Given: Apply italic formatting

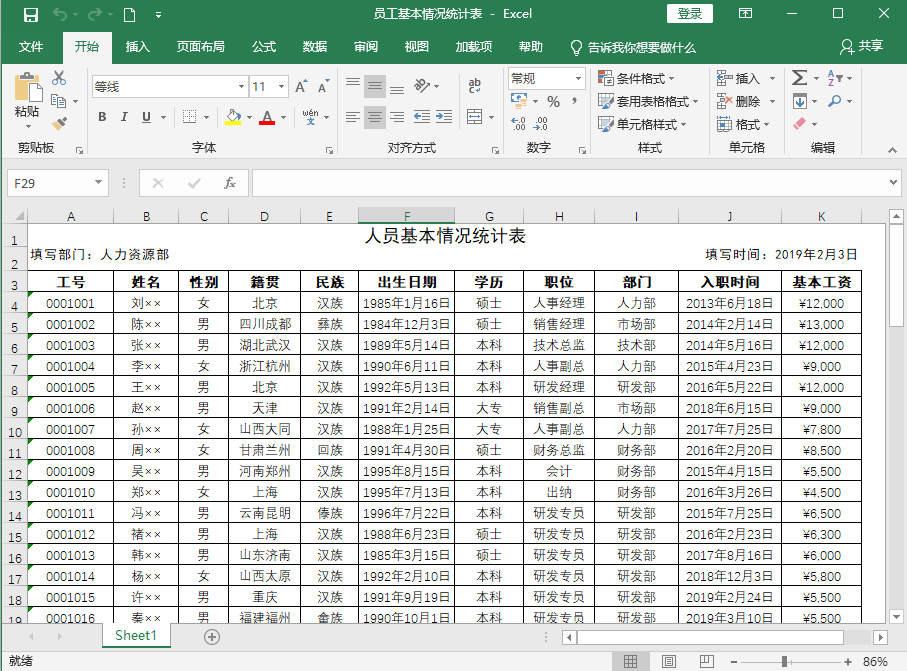Looking at the screenshot, I should [124, 117].
